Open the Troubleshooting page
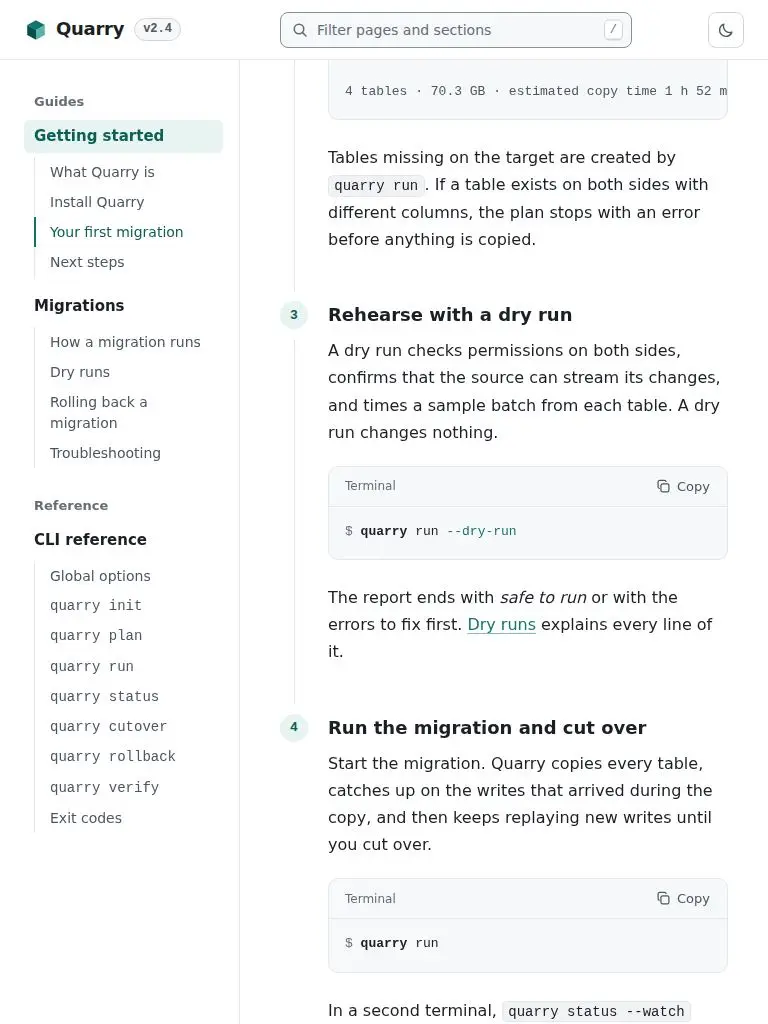Image resolution: width=768 pixels, height=1024 pixels. 105,453
